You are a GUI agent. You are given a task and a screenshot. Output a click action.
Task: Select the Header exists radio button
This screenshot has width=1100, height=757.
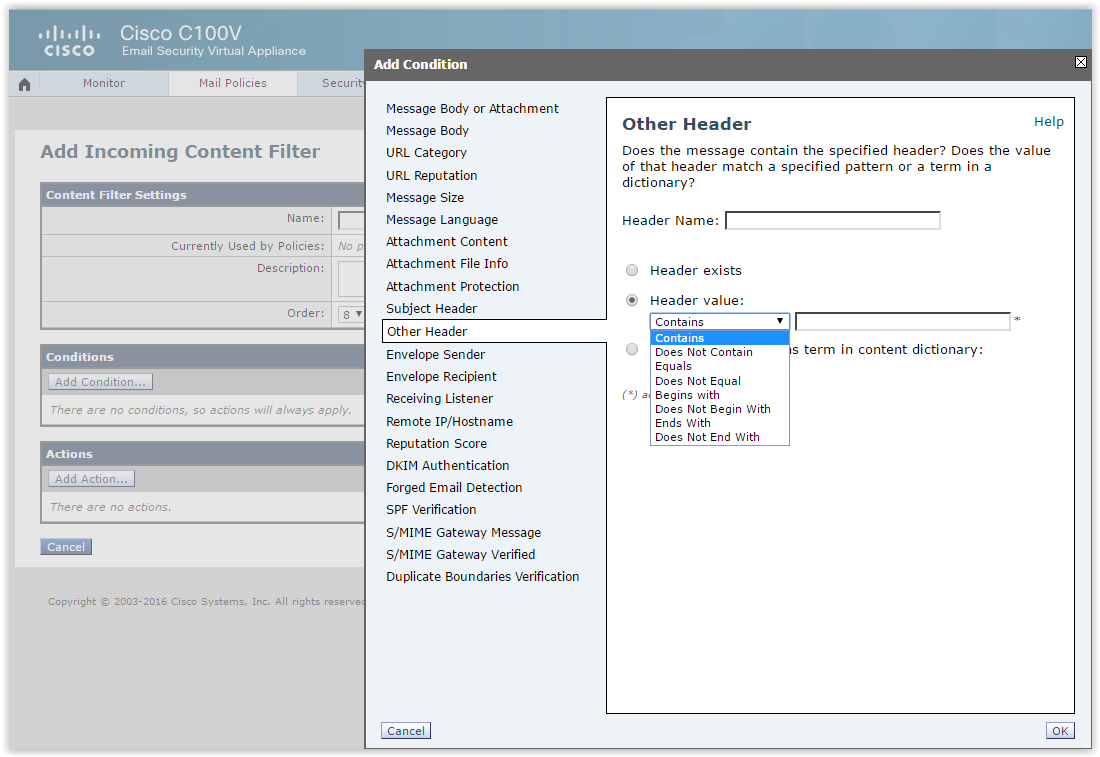click(x=632, y=270)
